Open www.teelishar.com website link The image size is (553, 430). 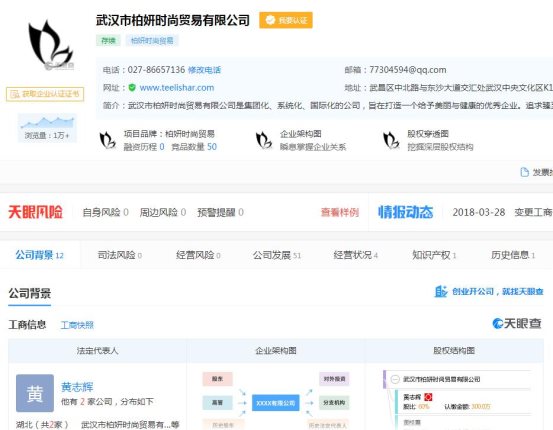click(177, 87)
